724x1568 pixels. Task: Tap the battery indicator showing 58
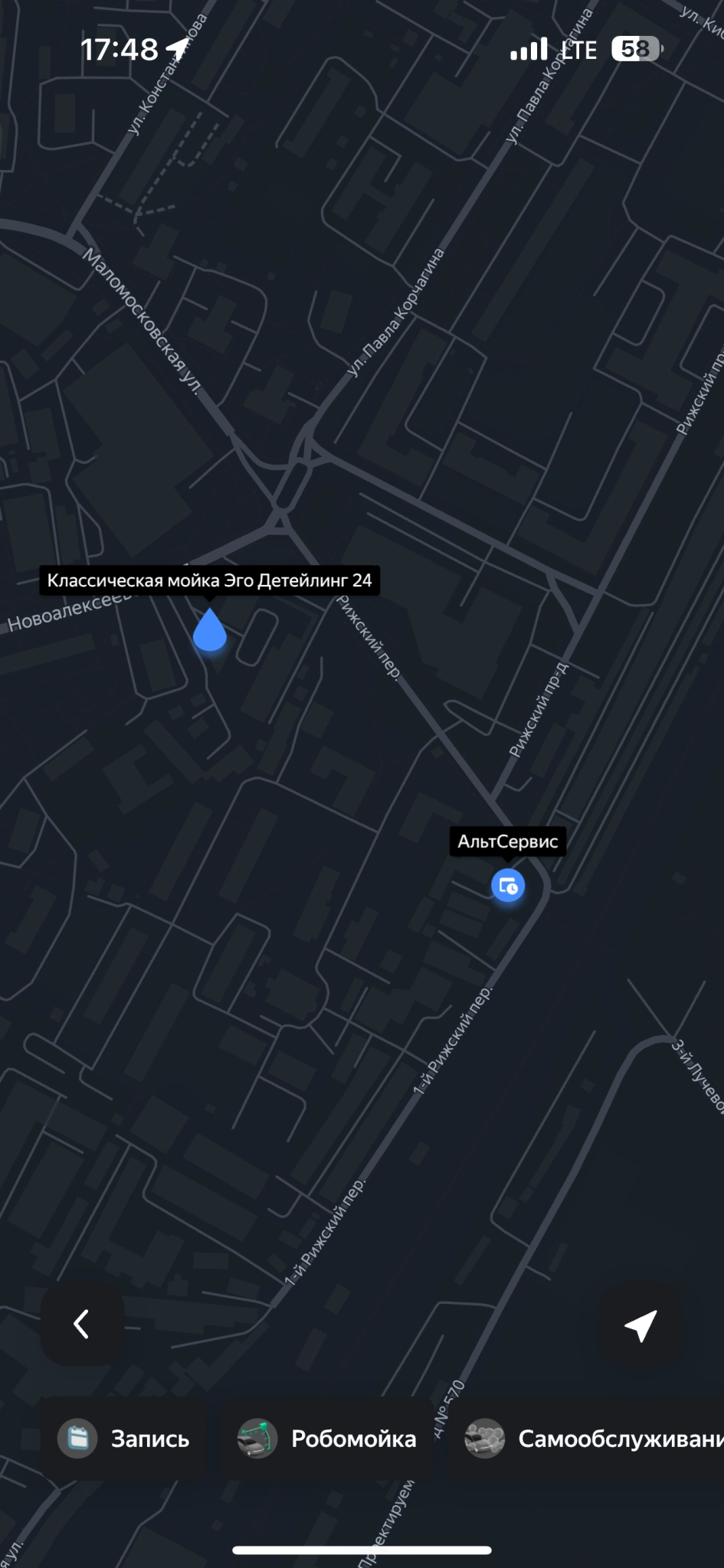(637, 49)
